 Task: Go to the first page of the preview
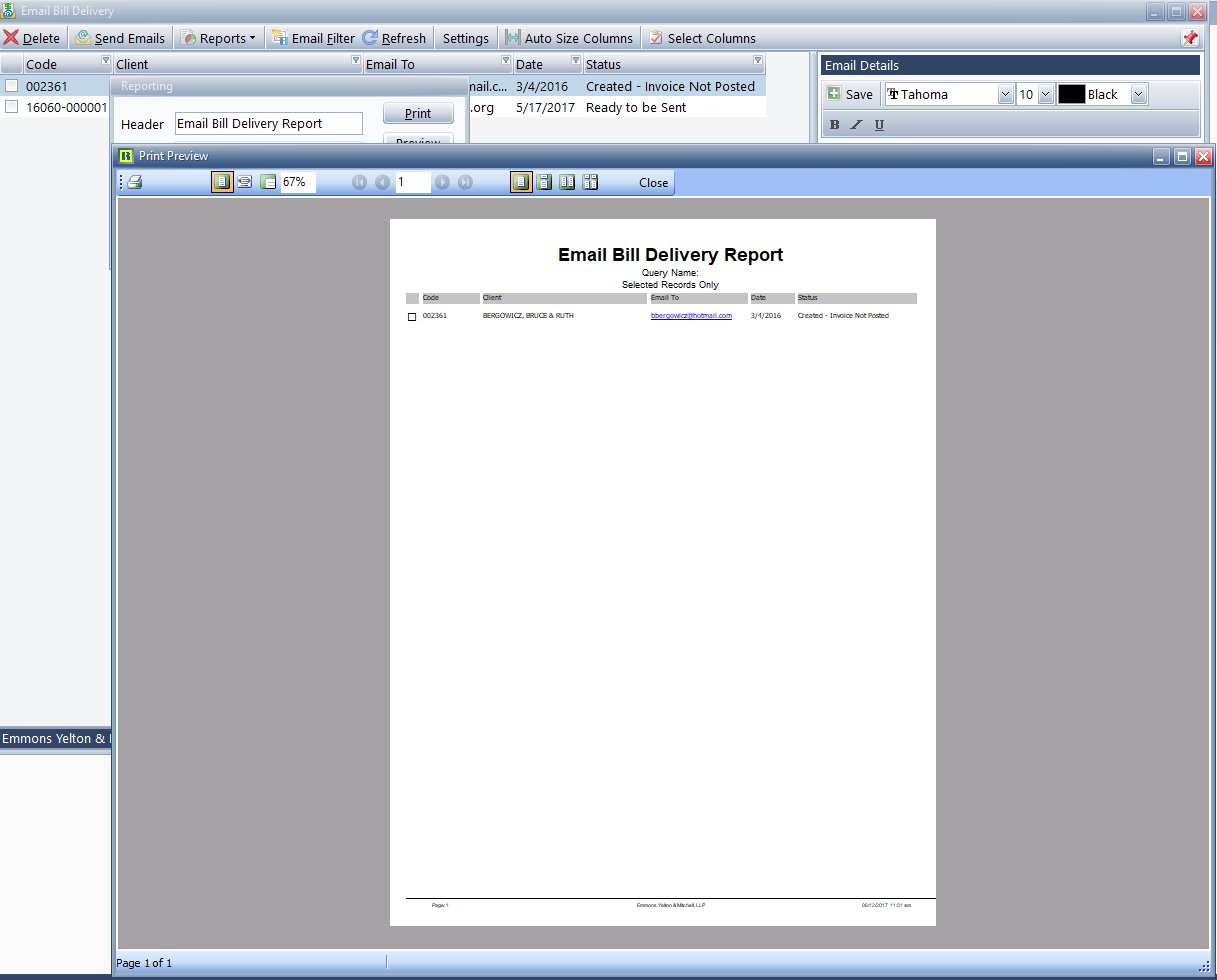[360, 182]
